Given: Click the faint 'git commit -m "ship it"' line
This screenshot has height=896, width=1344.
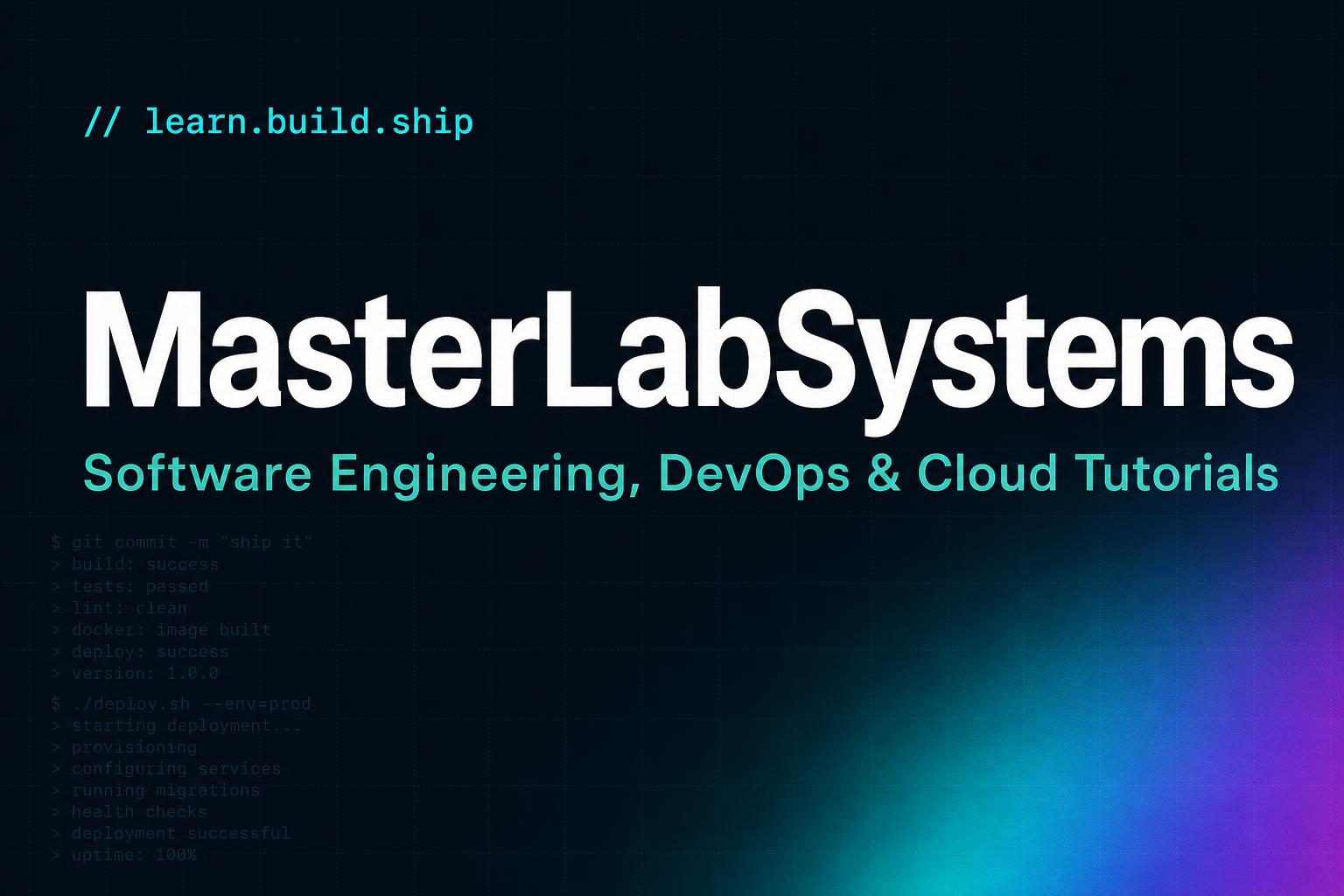Looking at the screenshot, I should pyautogui.click(x=182, y=542).
